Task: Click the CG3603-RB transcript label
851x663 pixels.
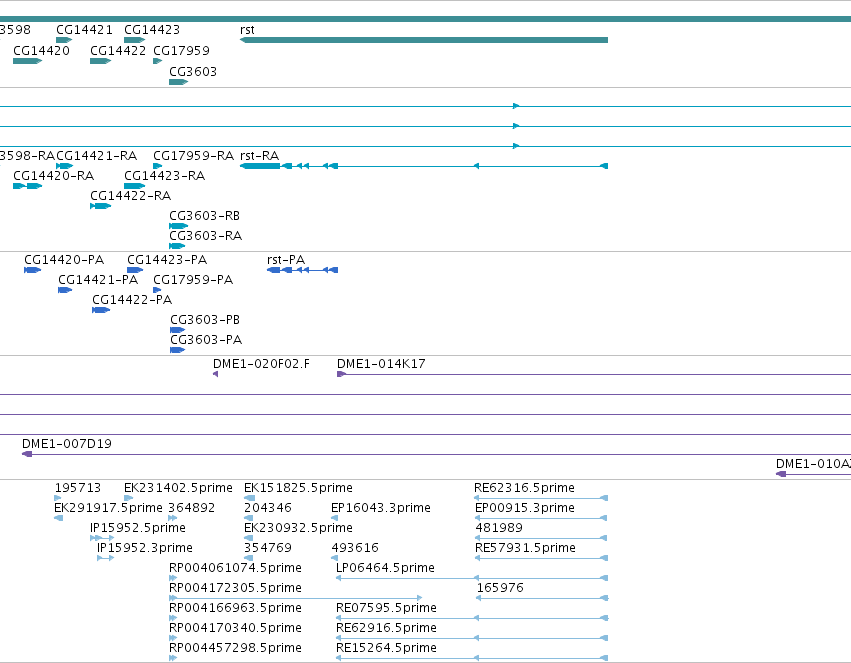Action: click(205, 216)
